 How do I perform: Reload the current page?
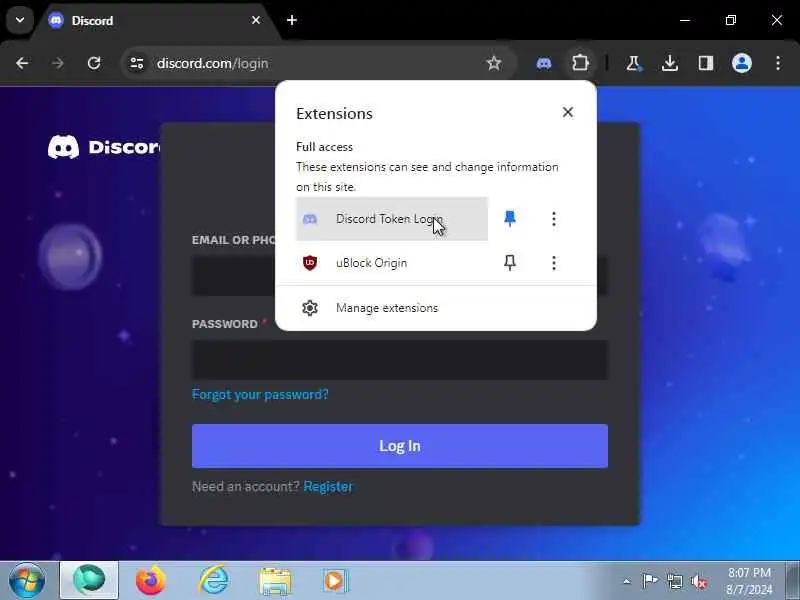pos(94,63)
